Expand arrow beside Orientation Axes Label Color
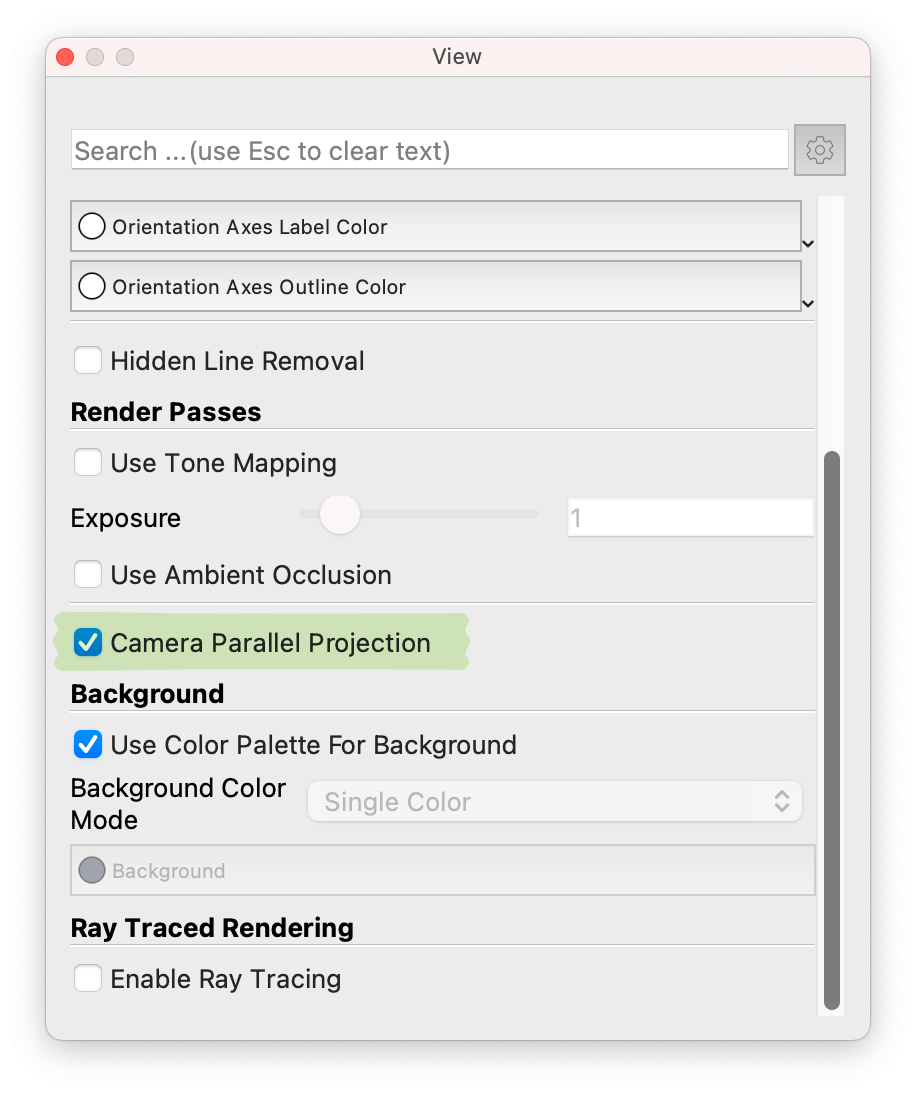Viewport: 916px width, 1094px height. point(808,243)
